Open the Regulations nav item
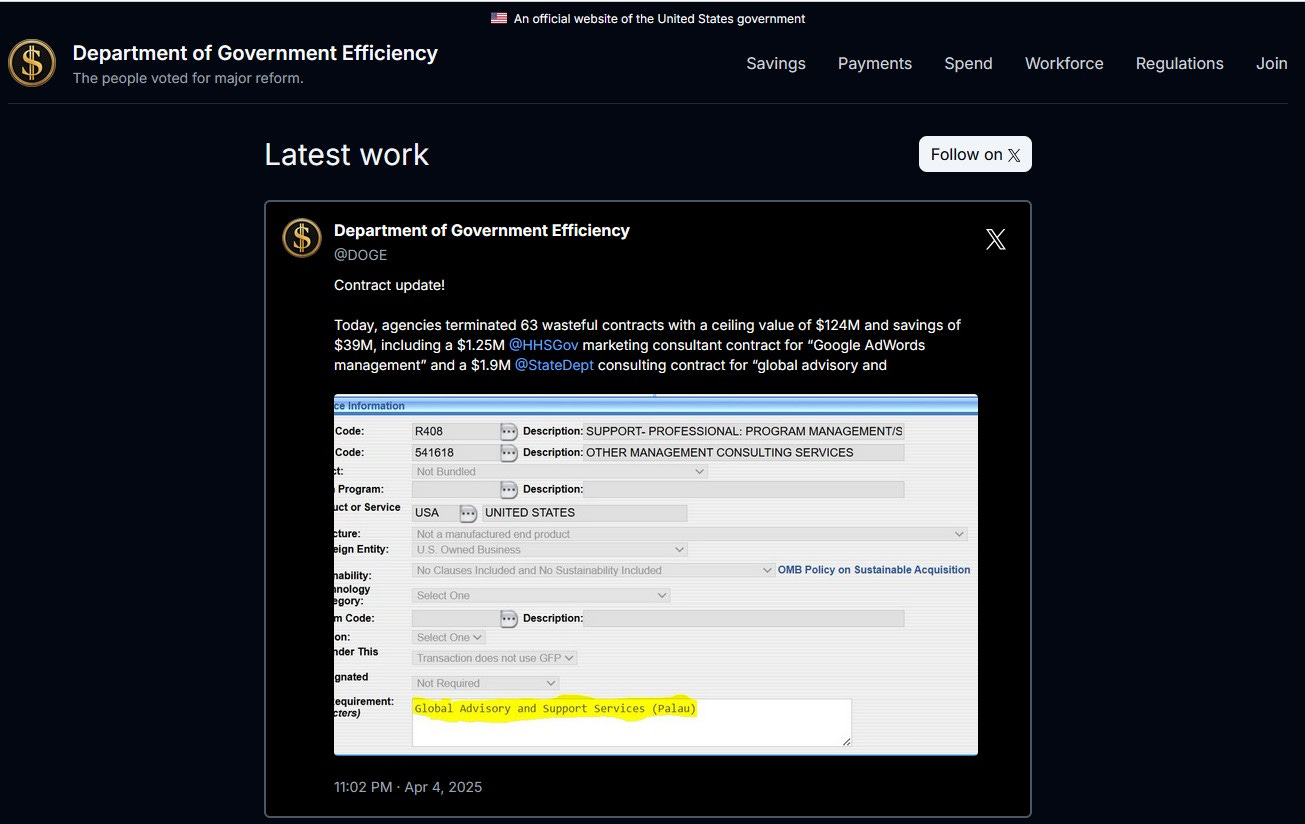This screenshot has width=1305, height=824. 1179,63
